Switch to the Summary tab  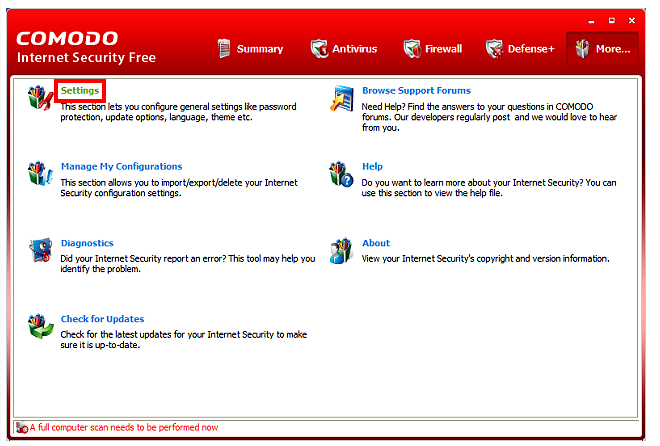pyautogui.click(x=251, y=49)
